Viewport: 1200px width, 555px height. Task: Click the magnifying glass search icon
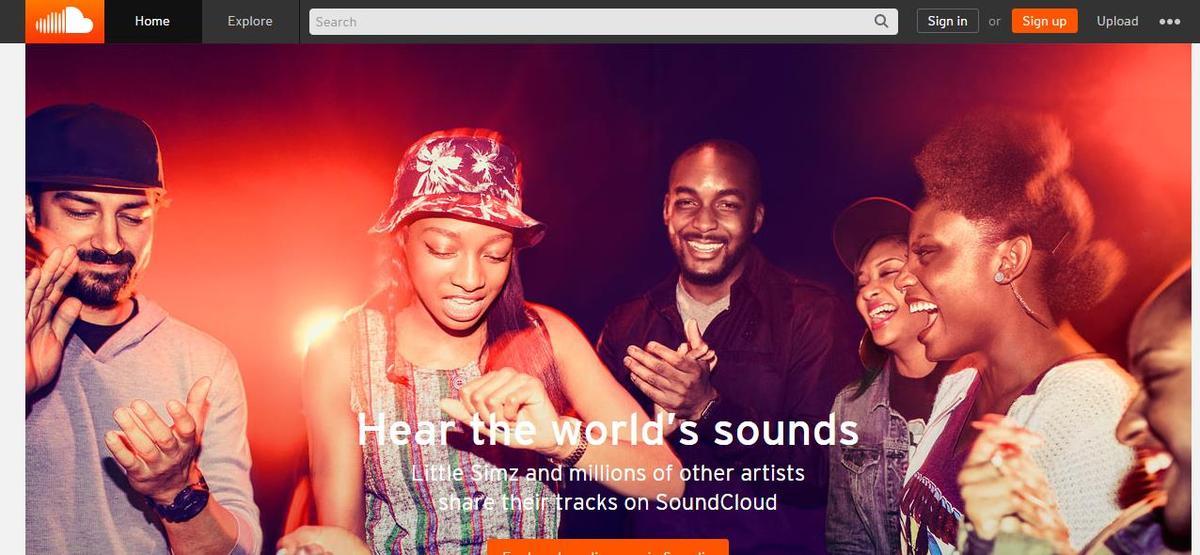point(881,21)
